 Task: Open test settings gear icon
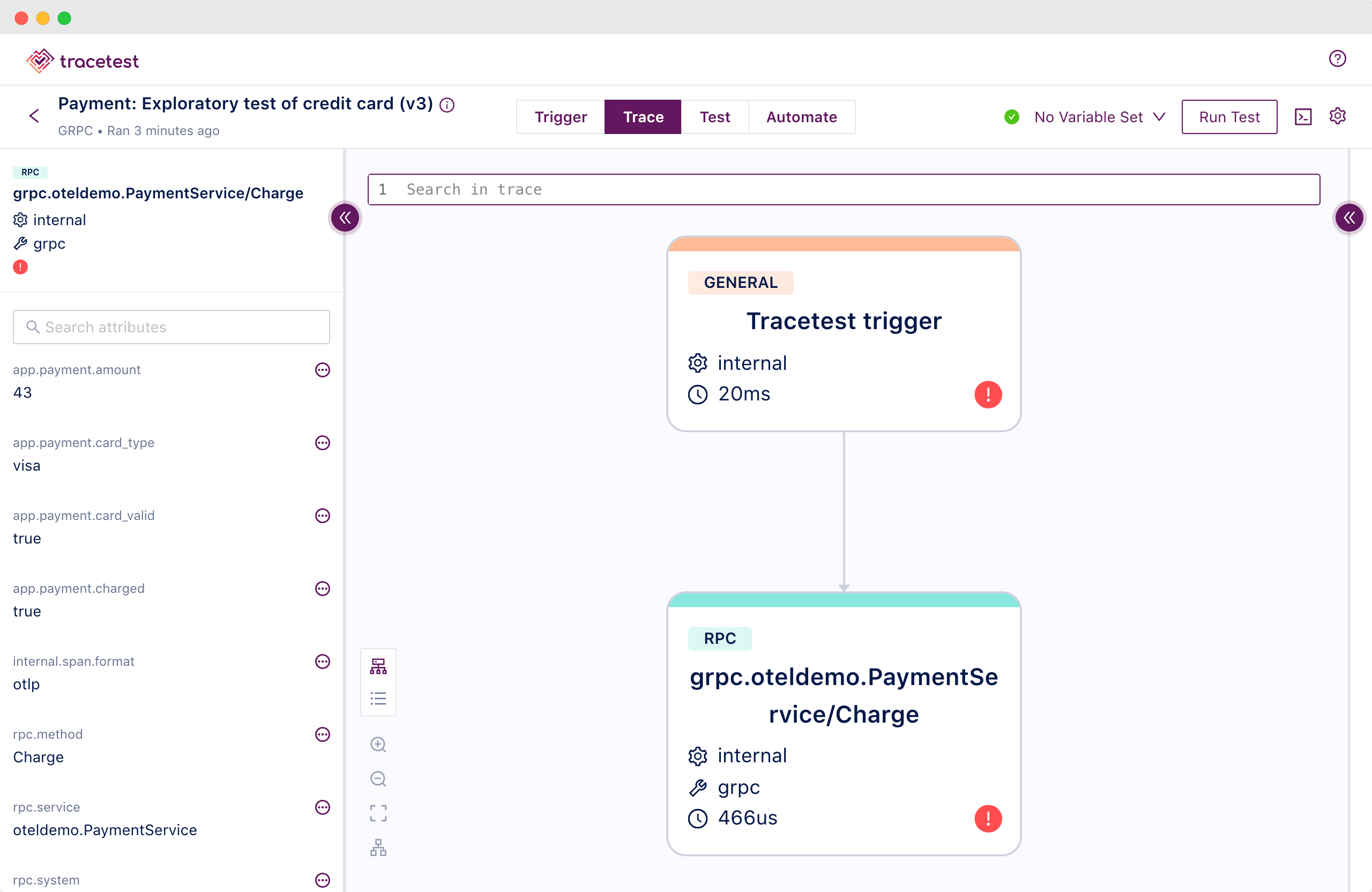[x=1337, y=116]
